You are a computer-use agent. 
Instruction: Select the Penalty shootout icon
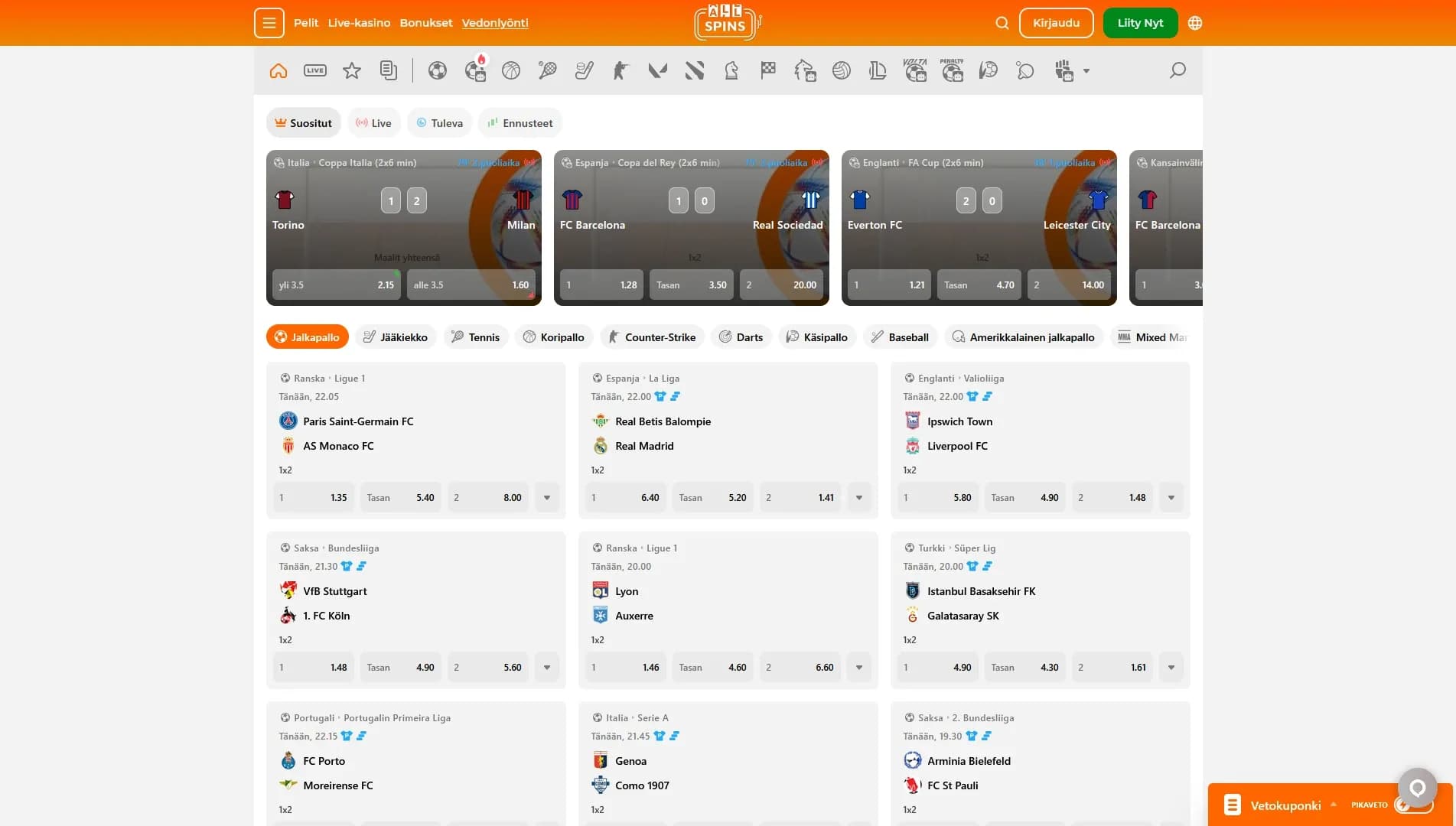(952, 70)
